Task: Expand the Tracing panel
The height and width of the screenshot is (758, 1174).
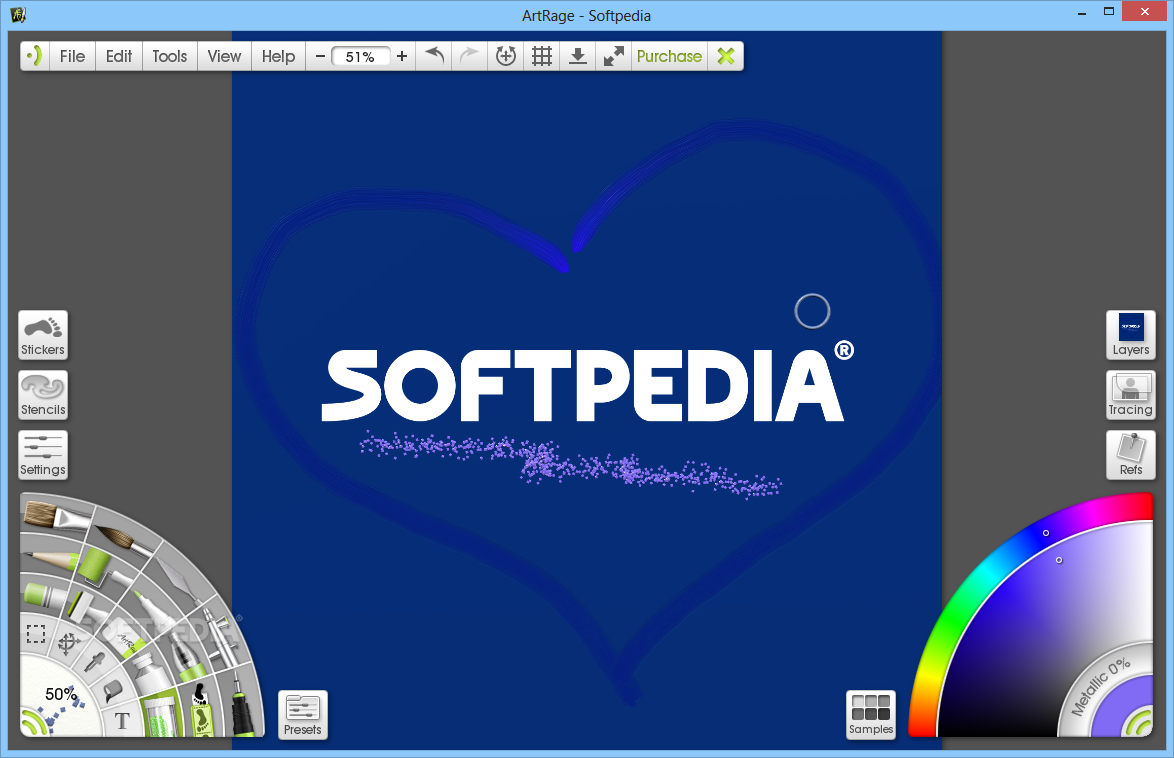Action: point(1131,395)
